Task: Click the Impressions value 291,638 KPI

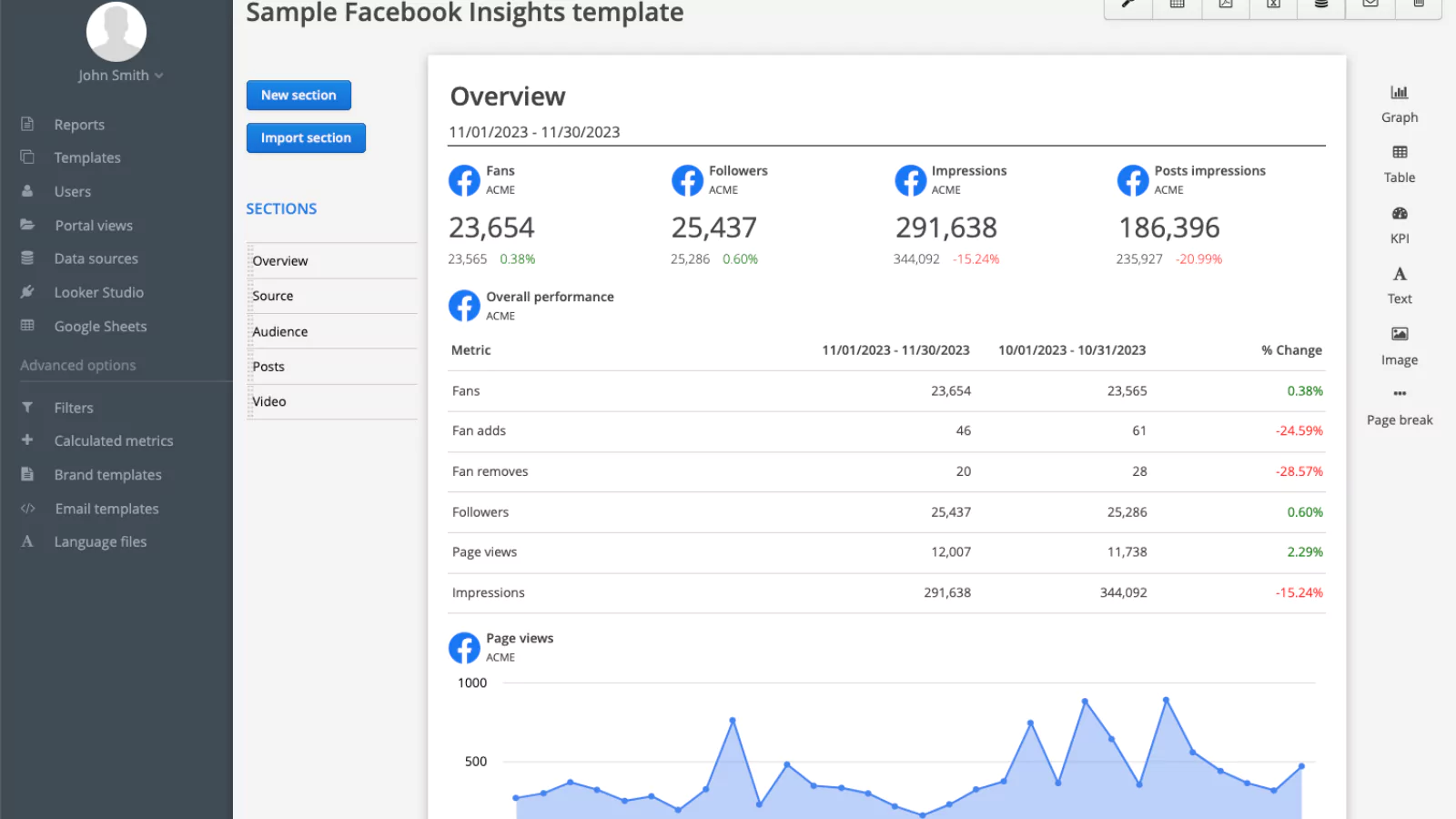Action: pyautogui.click(x=946, y=227)
